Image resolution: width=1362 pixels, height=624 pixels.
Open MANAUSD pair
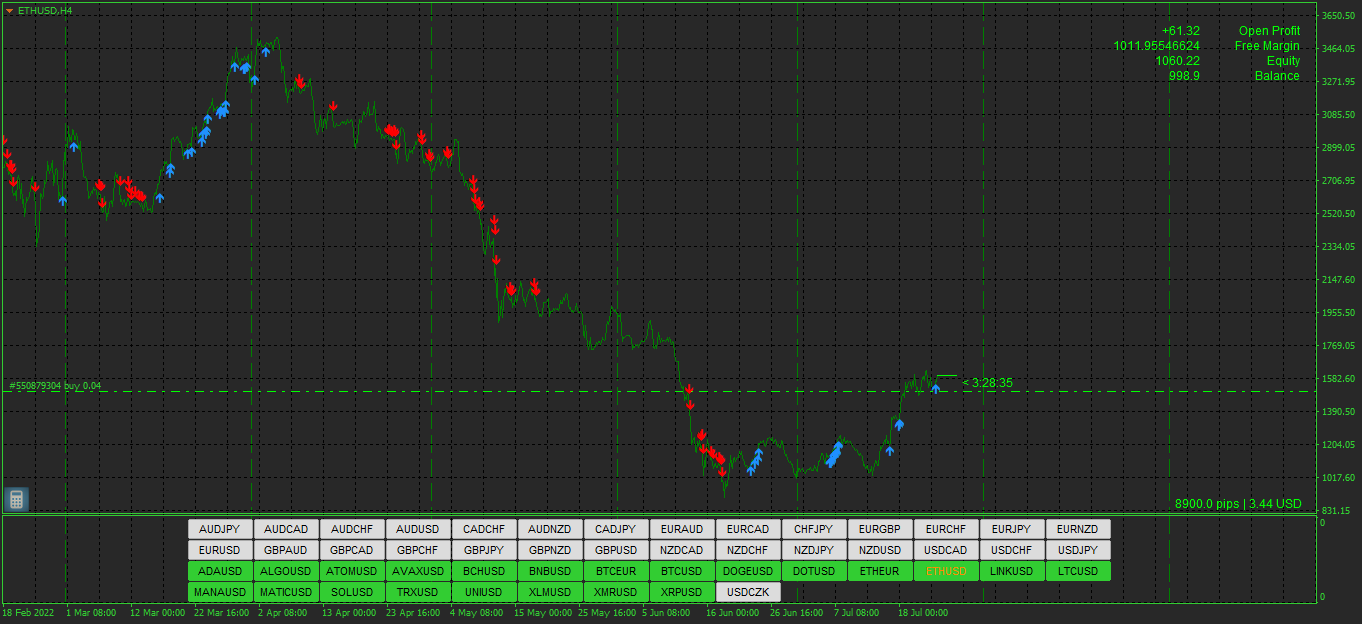[x=219, y=592]
